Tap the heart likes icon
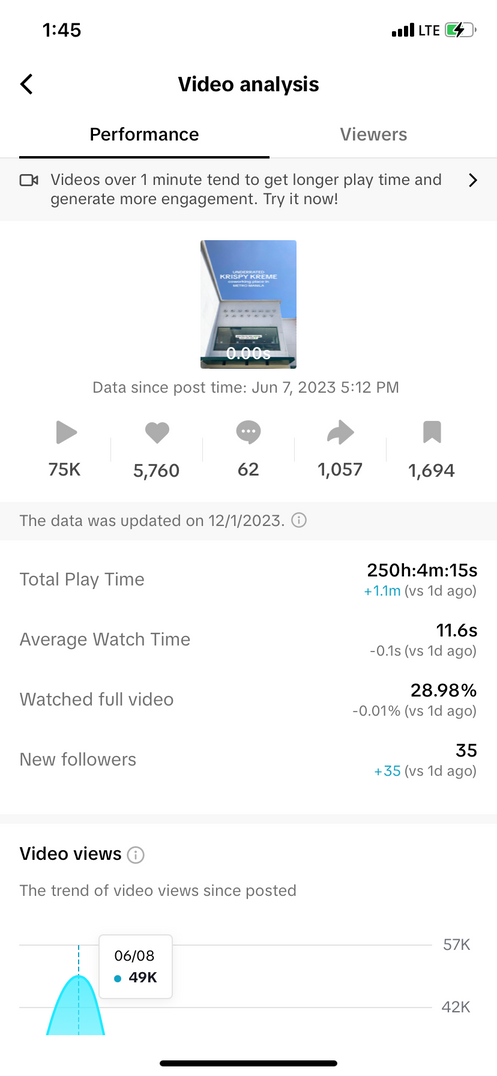Viewport: 497px width, 1076px height. (x=157, y=432)
